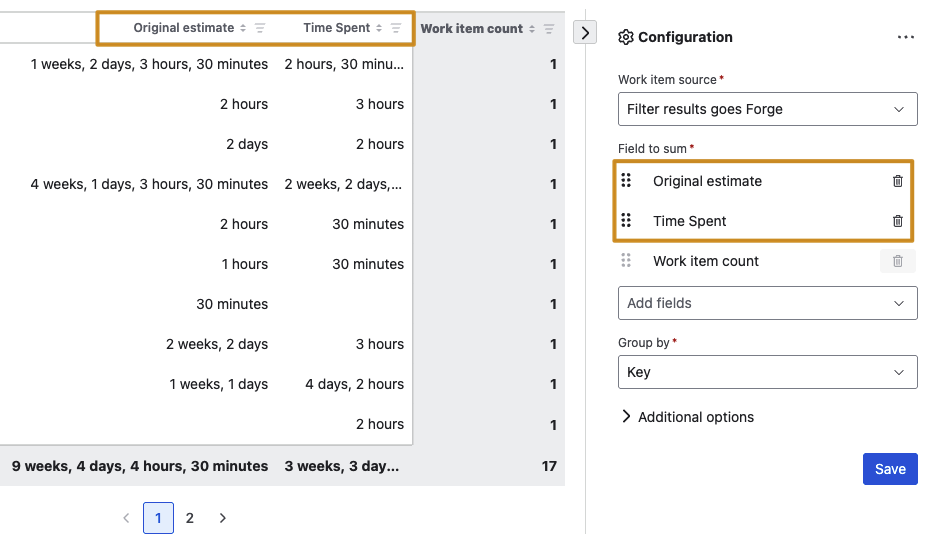This screenshot has height=545, width=941.
Task: Open the Work item count column filter
Action: pos(549,29)
